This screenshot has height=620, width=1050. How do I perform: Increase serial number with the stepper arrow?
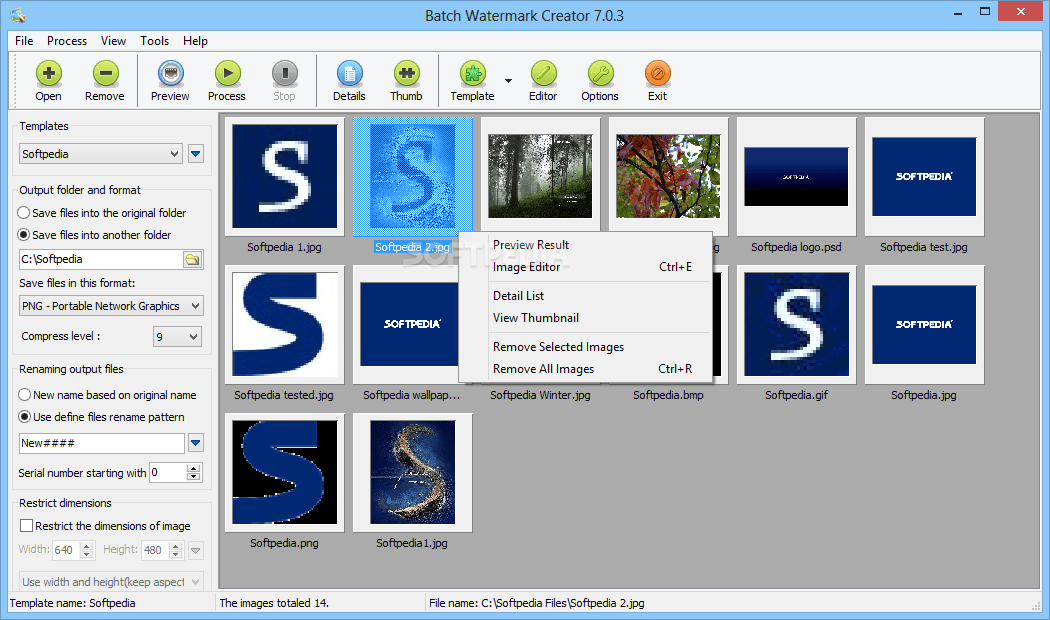click(191, 468)
